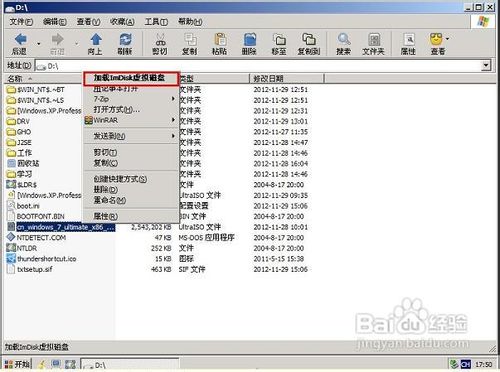Click the Paste (粘贴) toolbar icon
500x372 pixels.
tap(220, 40)
